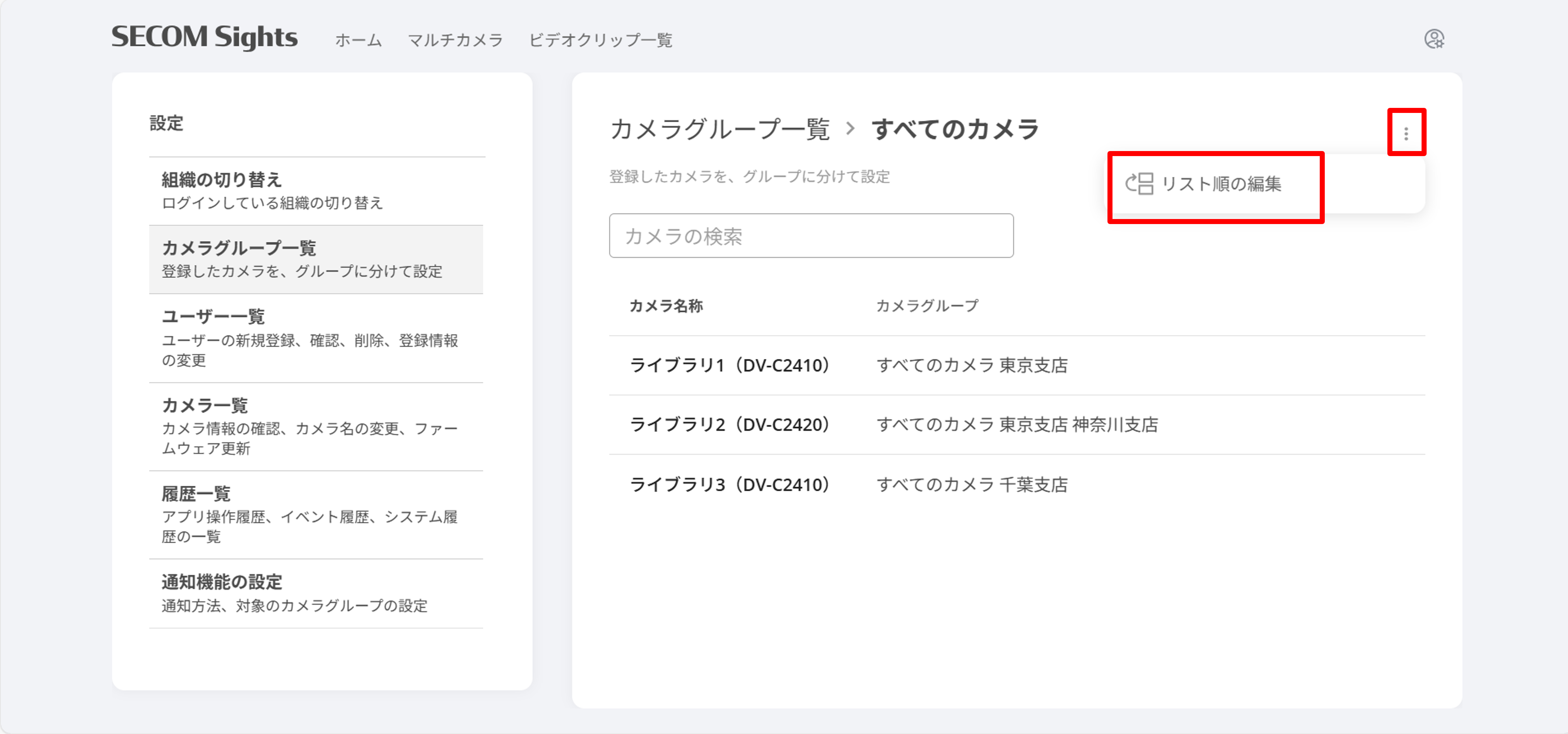Click group cell すべてのカメラ 東京支店 神奈川支店
This screenshot has width=1568, height=734.
tap(1017, 425)
